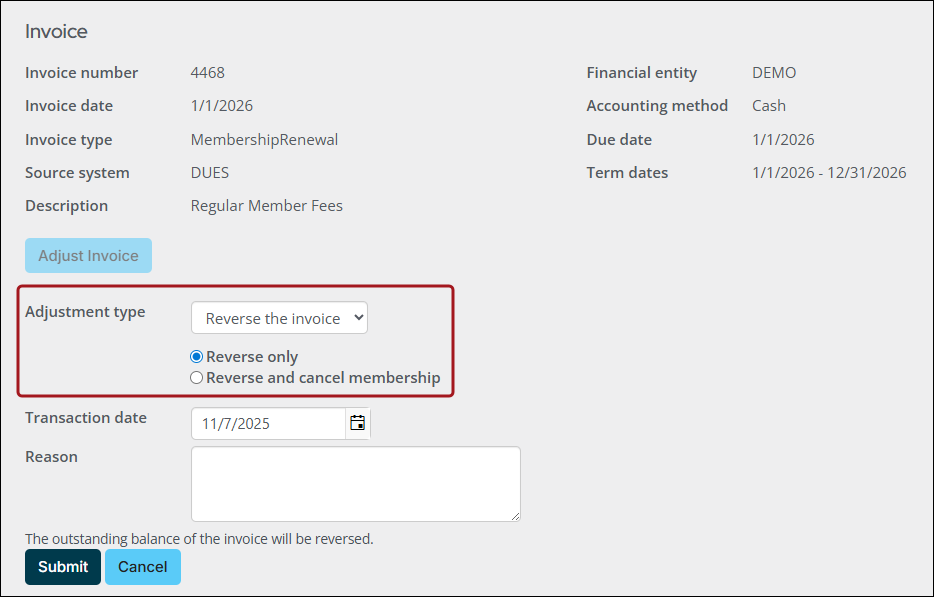Image resolution: width=934 pixels, height=597 pixels.
Task: Click the MembershipRenewal invoice type value
Action: tap(264, 139)
